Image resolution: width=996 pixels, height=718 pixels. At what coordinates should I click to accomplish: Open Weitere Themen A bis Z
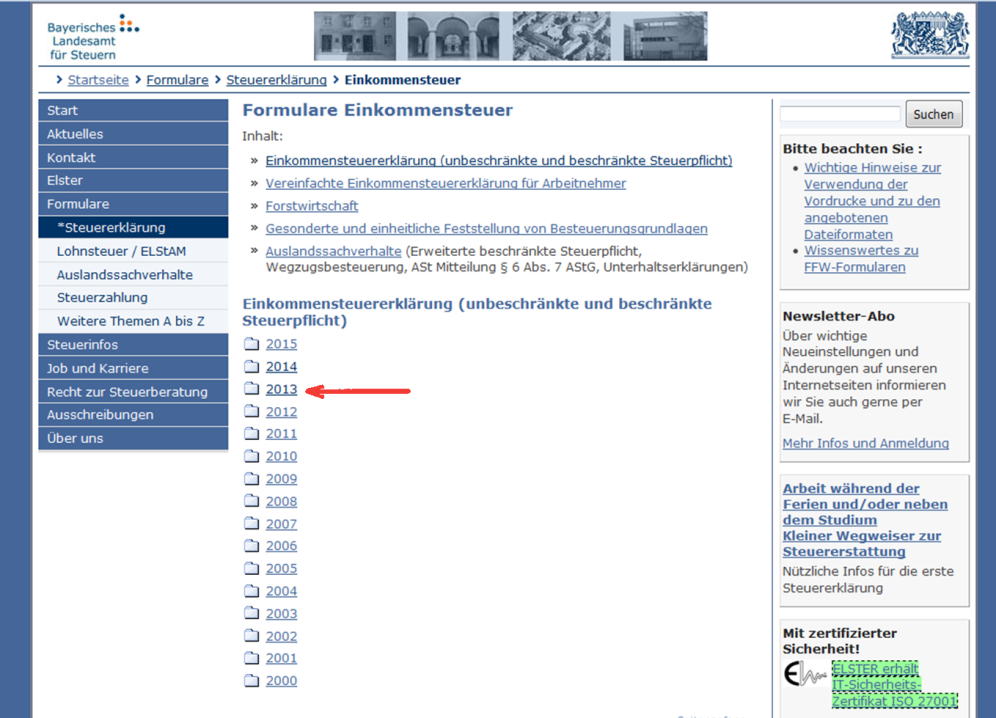click(x=133, y=321)
